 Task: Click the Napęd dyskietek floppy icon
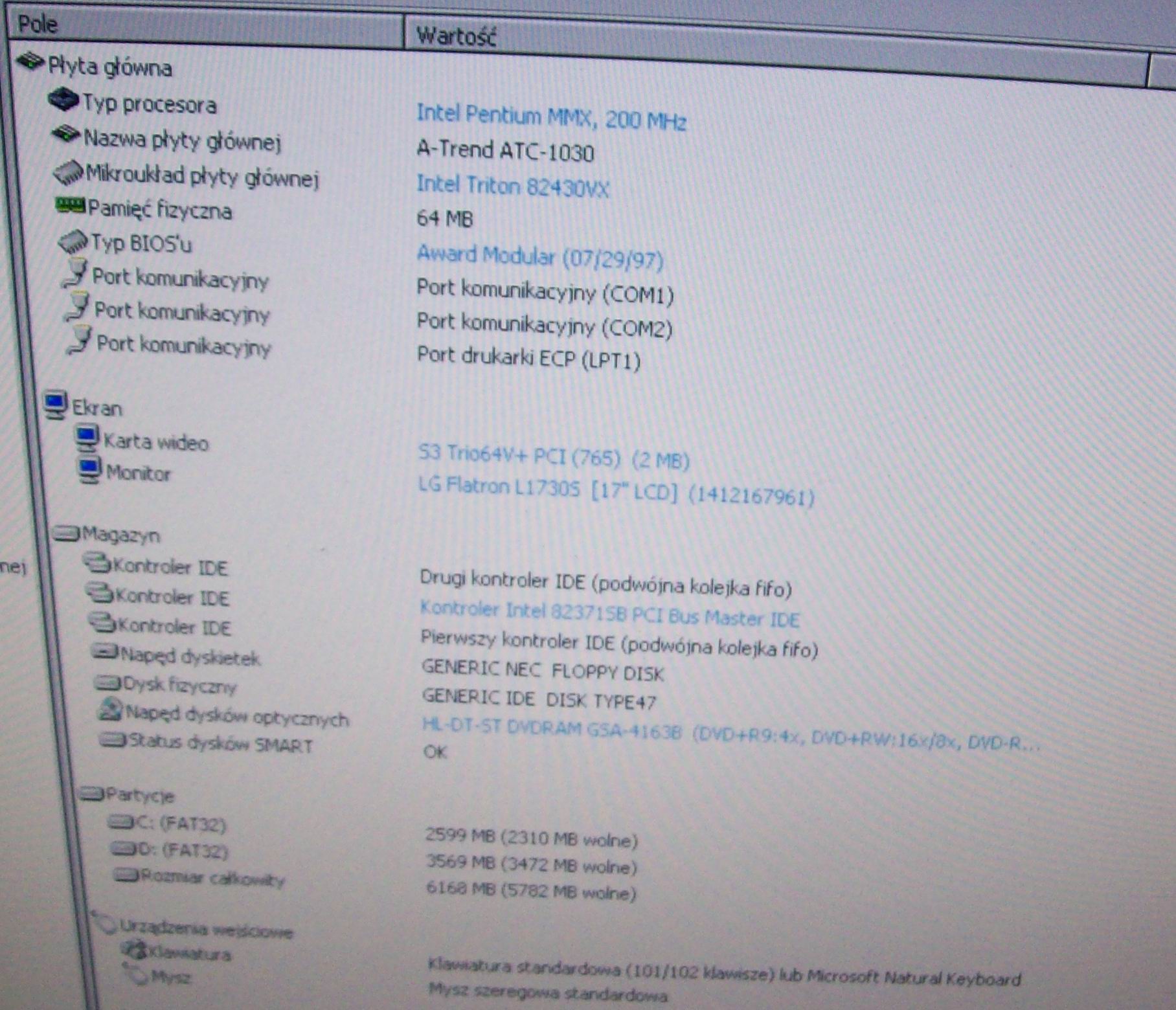tap(106, 653)
